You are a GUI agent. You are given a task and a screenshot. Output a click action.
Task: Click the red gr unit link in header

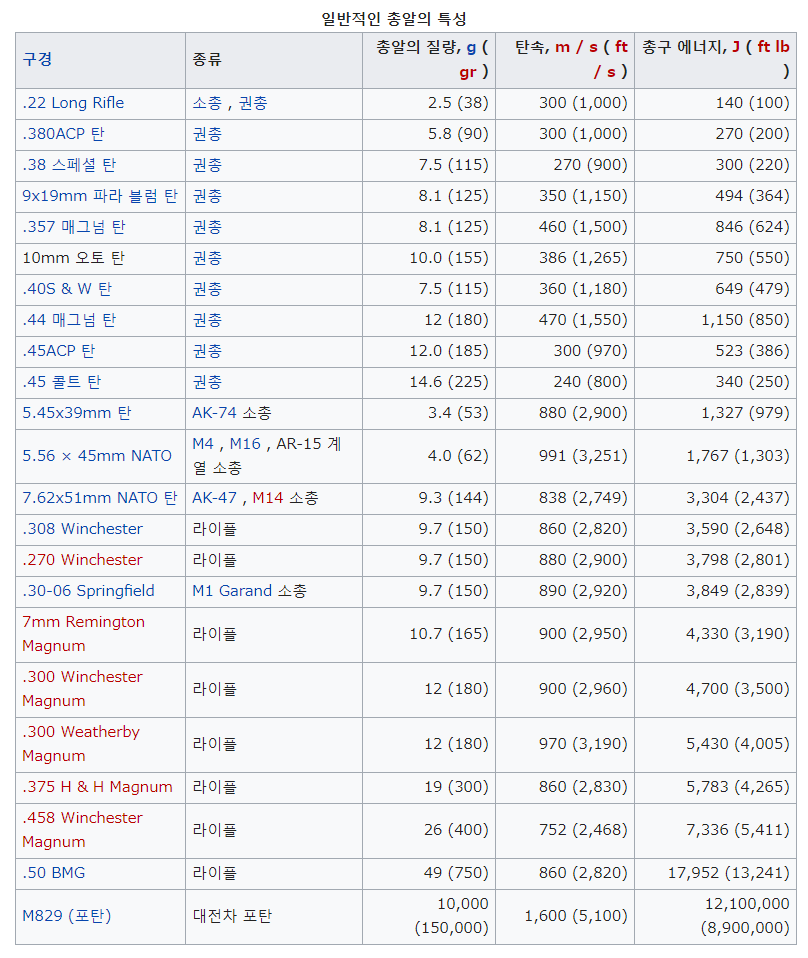pos(468,72)
